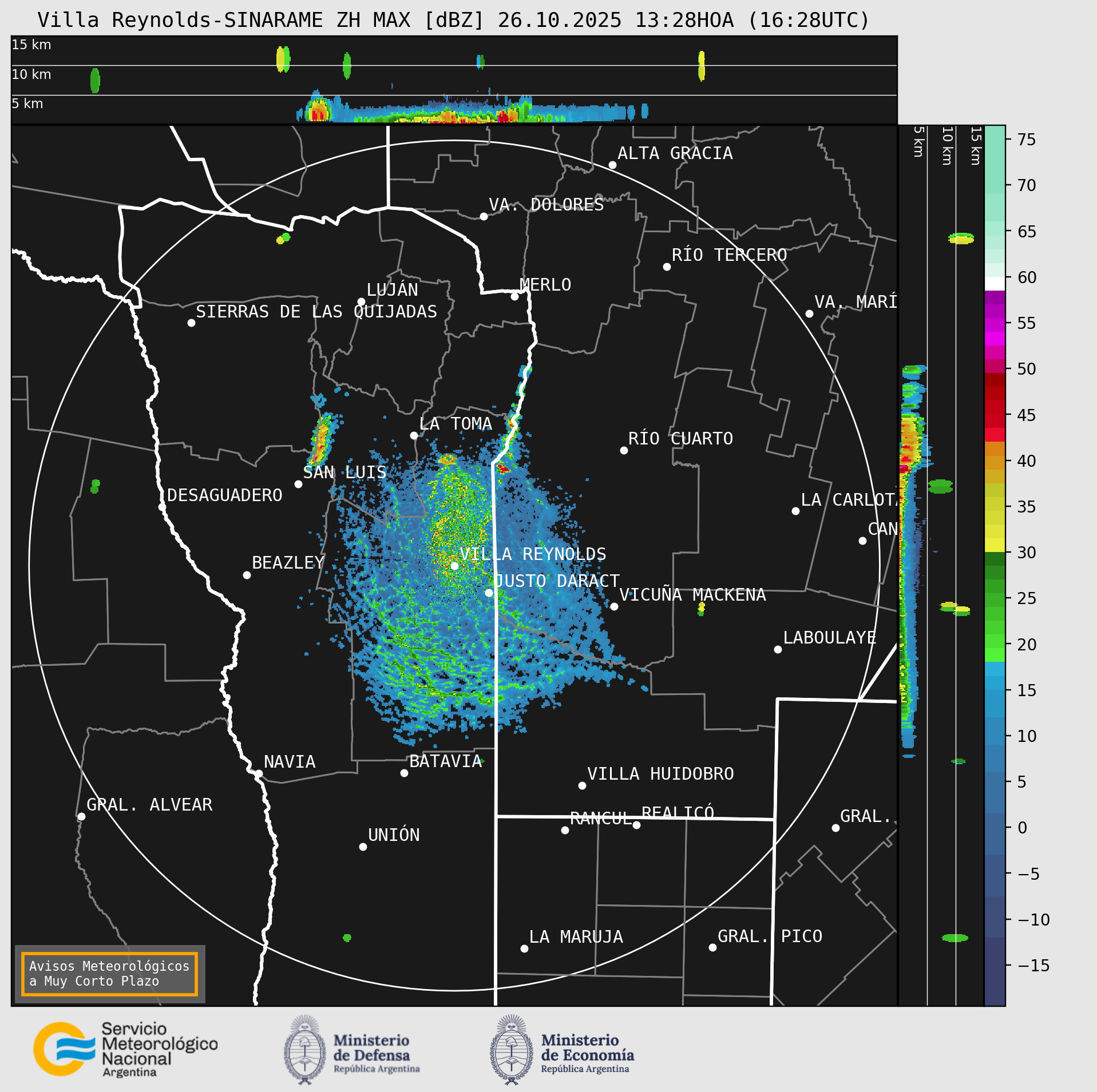The height and width of the screenshot is (1092, 1097).
Task: Click the LUJÁN city label
Action: coord(392,290)
